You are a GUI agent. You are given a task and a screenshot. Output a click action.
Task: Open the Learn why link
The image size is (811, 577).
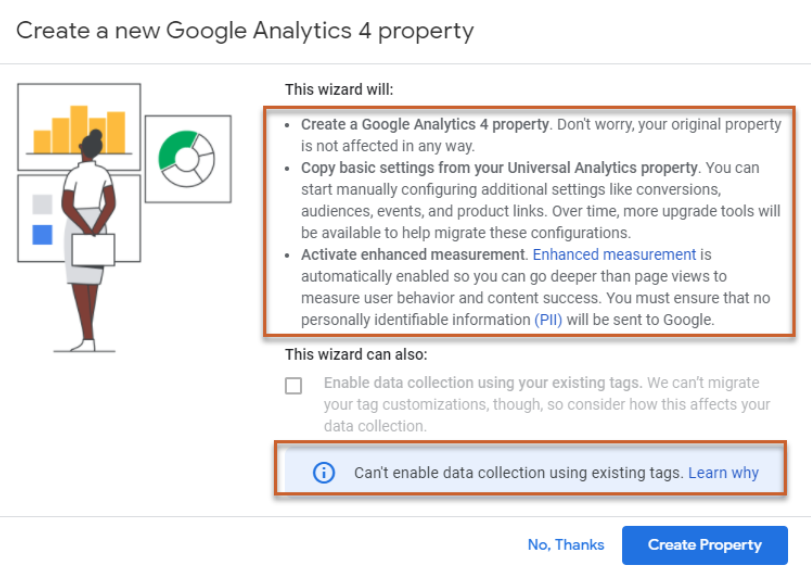point(723,472)
